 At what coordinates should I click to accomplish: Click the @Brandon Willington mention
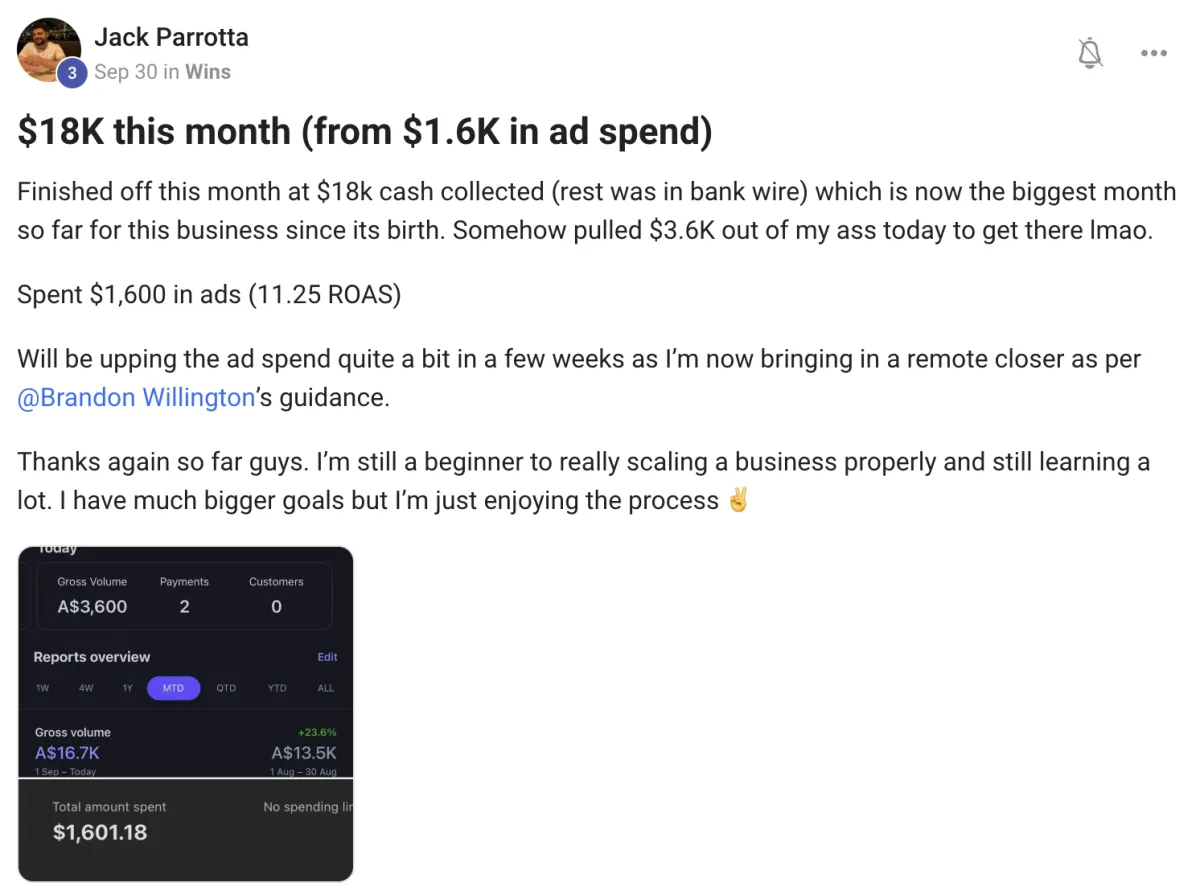tap(136, 397)
